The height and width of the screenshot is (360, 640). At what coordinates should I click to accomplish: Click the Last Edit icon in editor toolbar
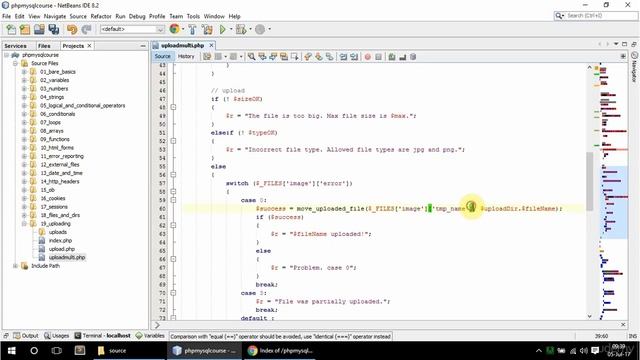click(x=207, y=57)
